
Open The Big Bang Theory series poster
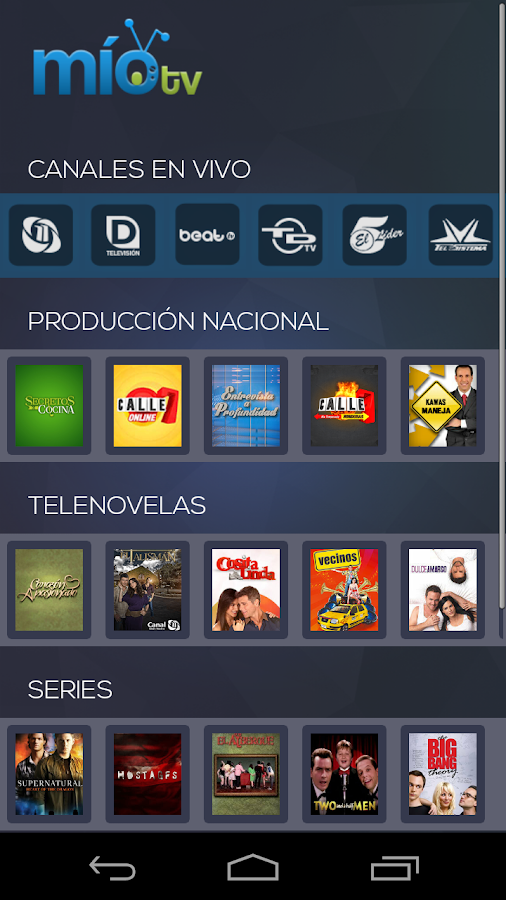(442, 774)
